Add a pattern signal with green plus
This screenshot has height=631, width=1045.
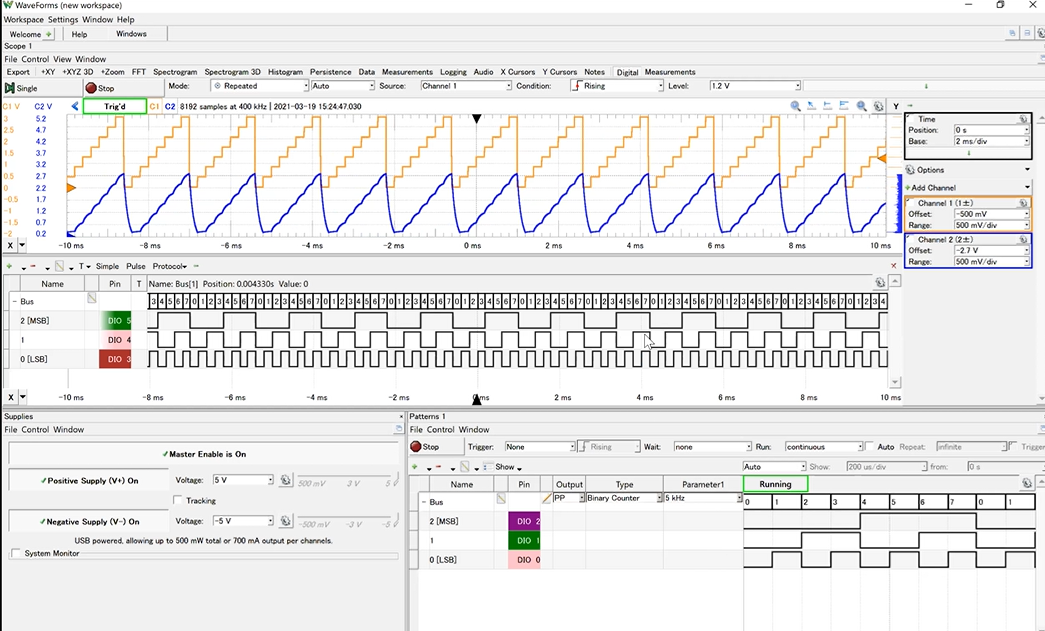point(415,467)
